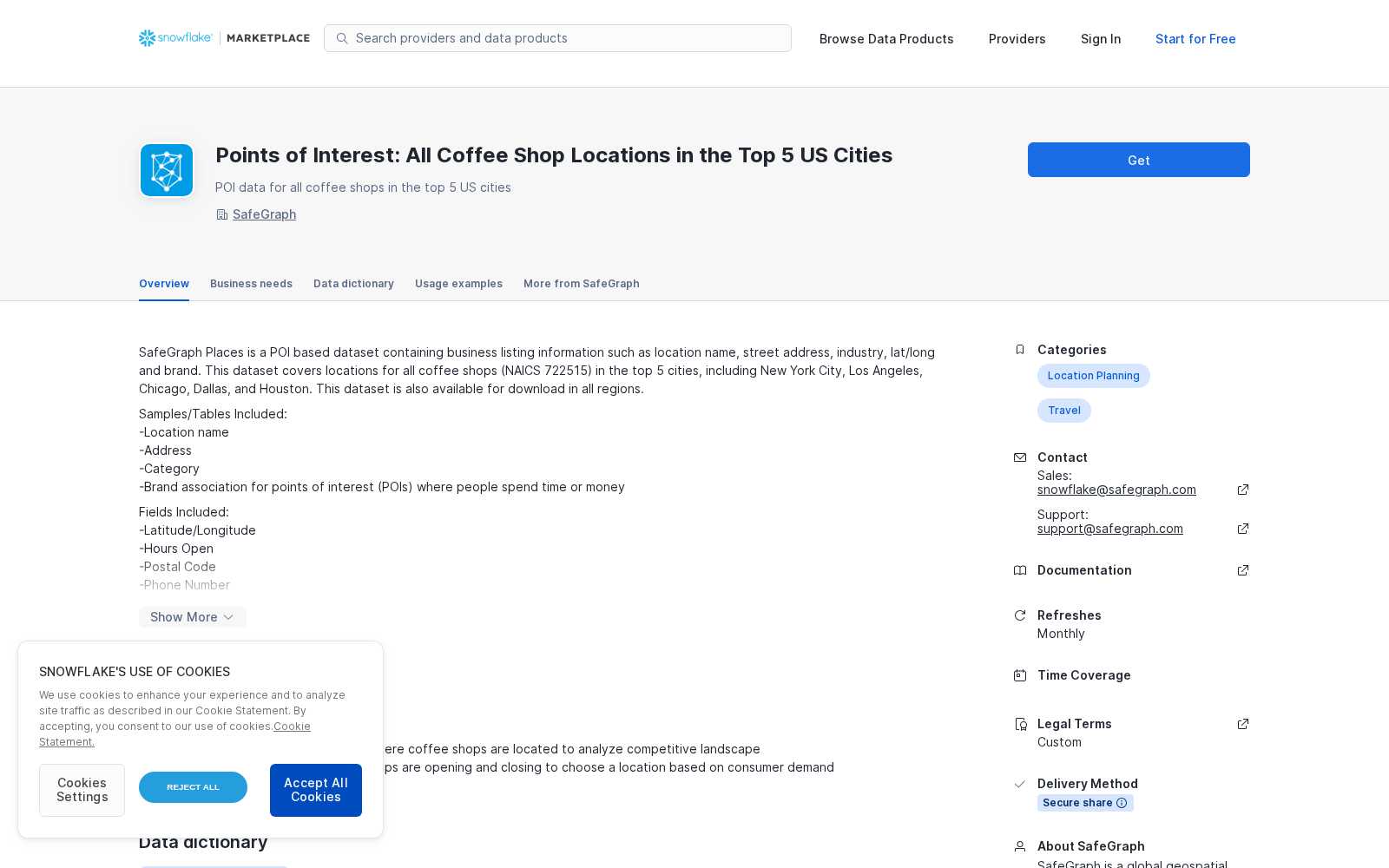Click the search magnifier icon
This screenshot has height=868, width=1389.
click(x=342, y=38)
